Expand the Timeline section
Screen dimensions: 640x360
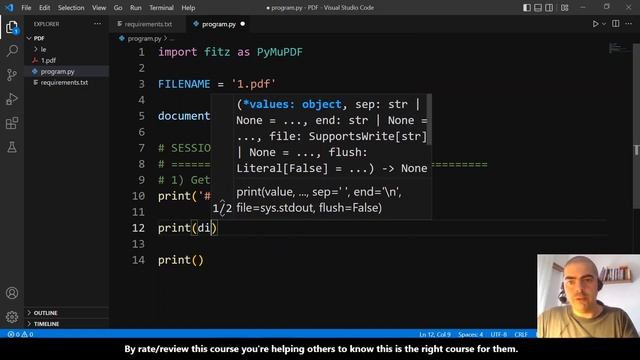67,324
